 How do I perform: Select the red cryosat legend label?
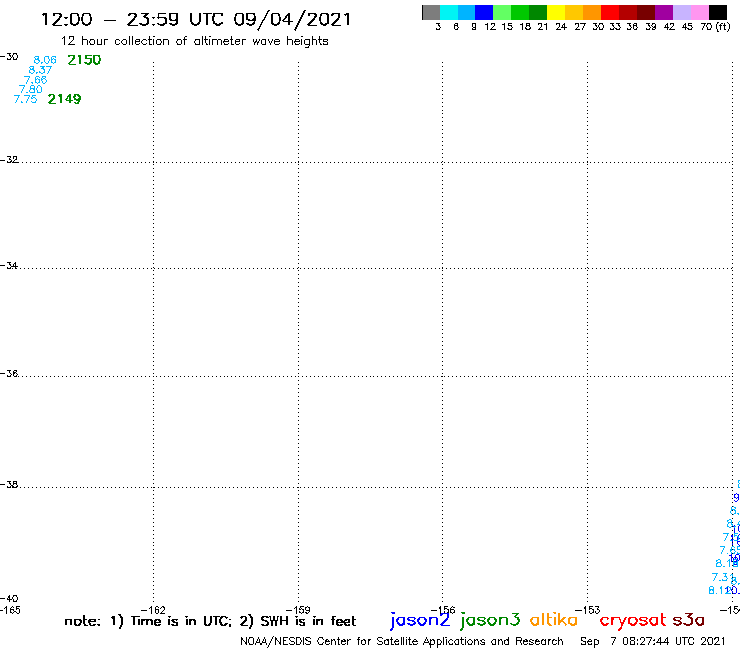point(633,621)
